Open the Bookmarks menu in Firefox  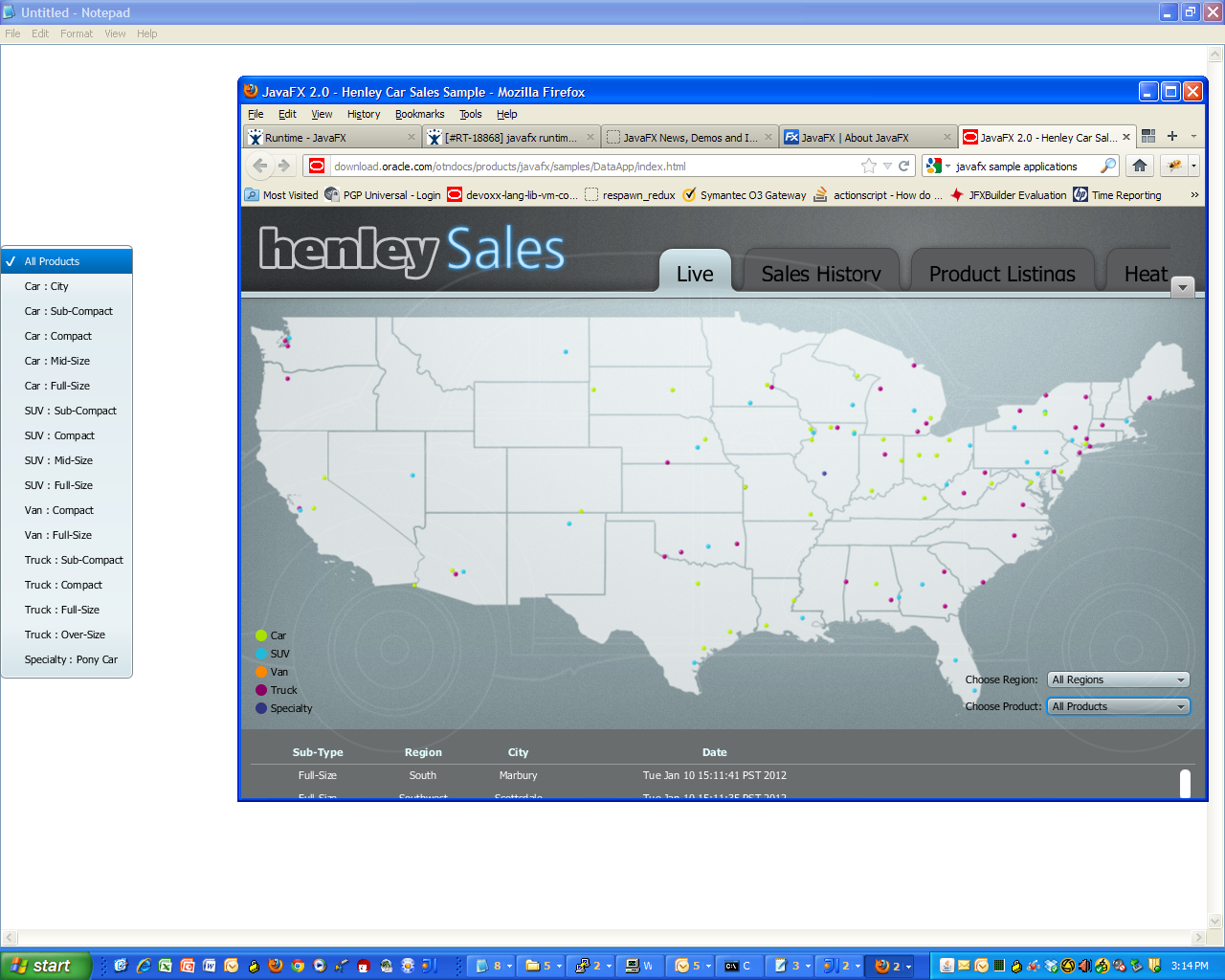pyautogui.click(x=419, y=114)
